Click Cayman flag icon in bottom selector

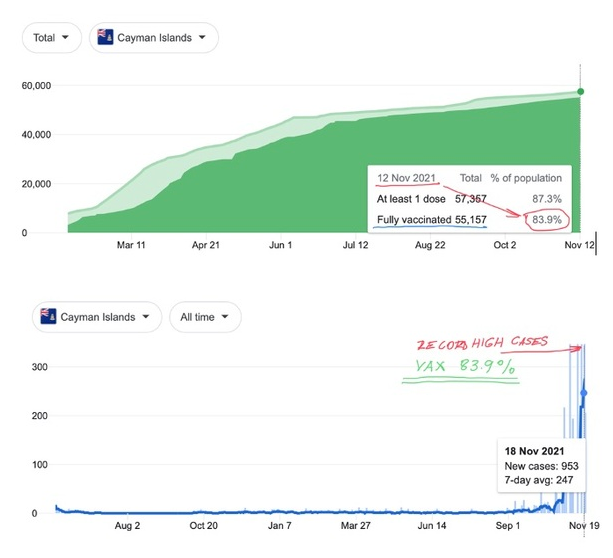[x=47, y=317]
